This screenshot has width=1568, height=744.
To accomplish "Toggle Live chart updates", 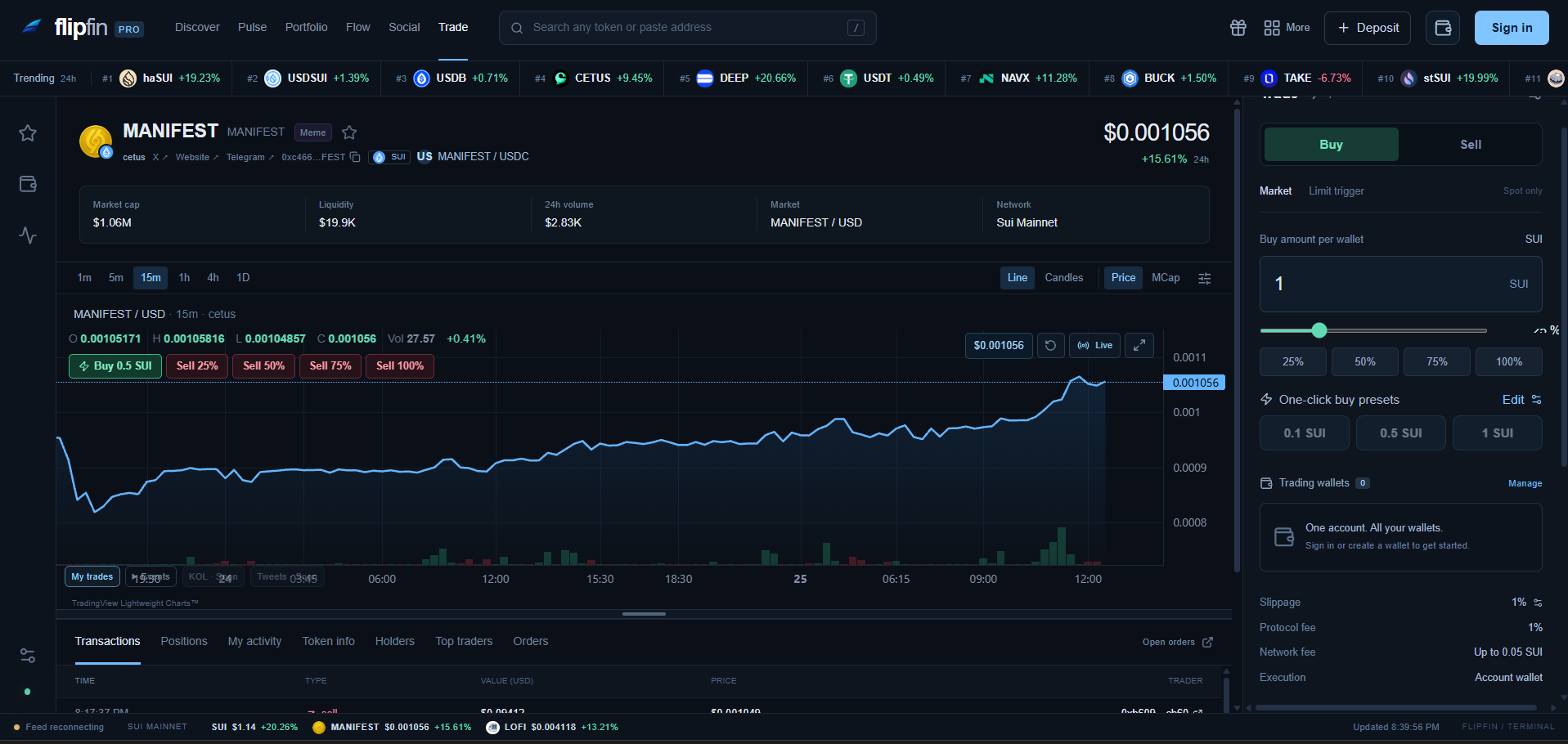I will pos(1095,346).
